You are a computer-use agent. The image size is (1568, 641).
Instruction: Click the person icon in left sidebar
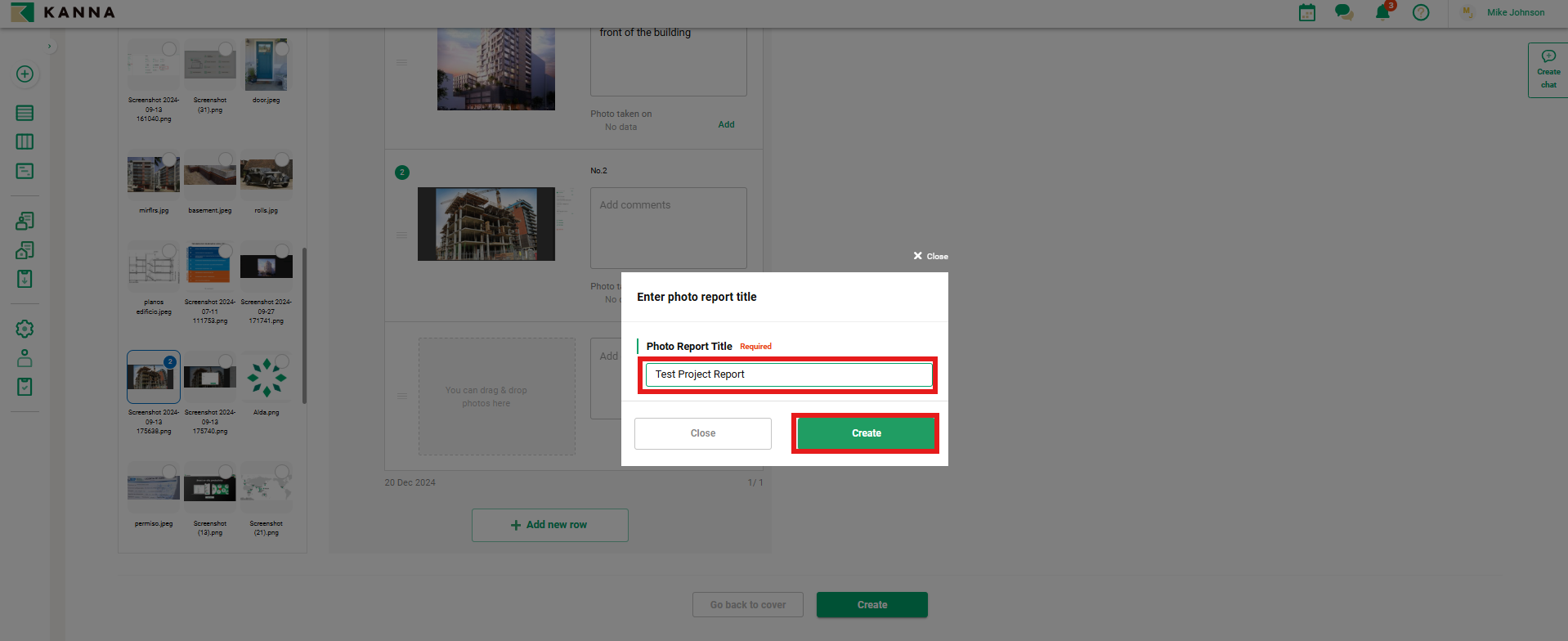point(25,358)
